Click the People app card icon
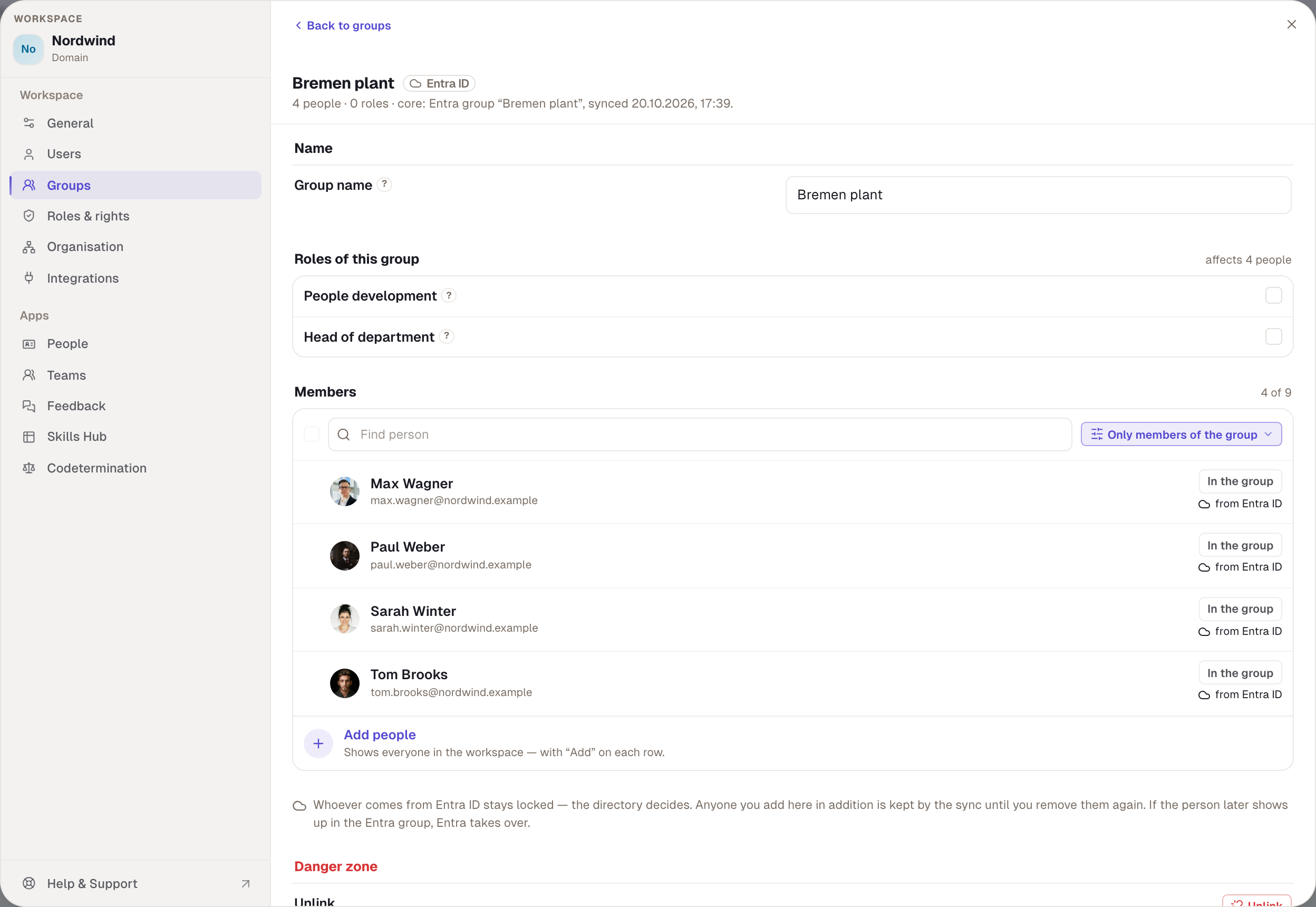Viewport: 1316px width, 907px height. [29, 344]
